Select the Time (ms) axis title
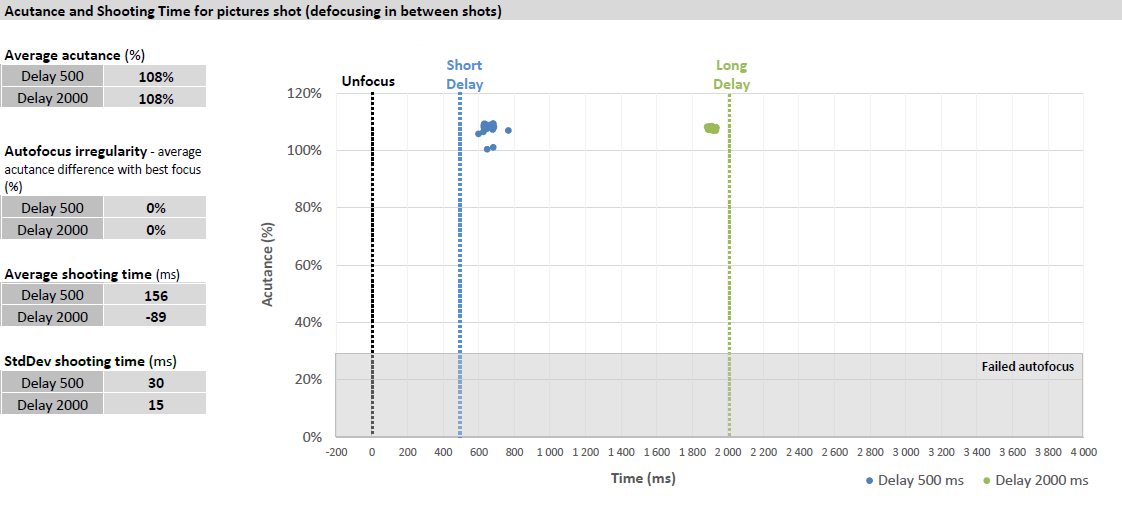 [x=643, y=478]
